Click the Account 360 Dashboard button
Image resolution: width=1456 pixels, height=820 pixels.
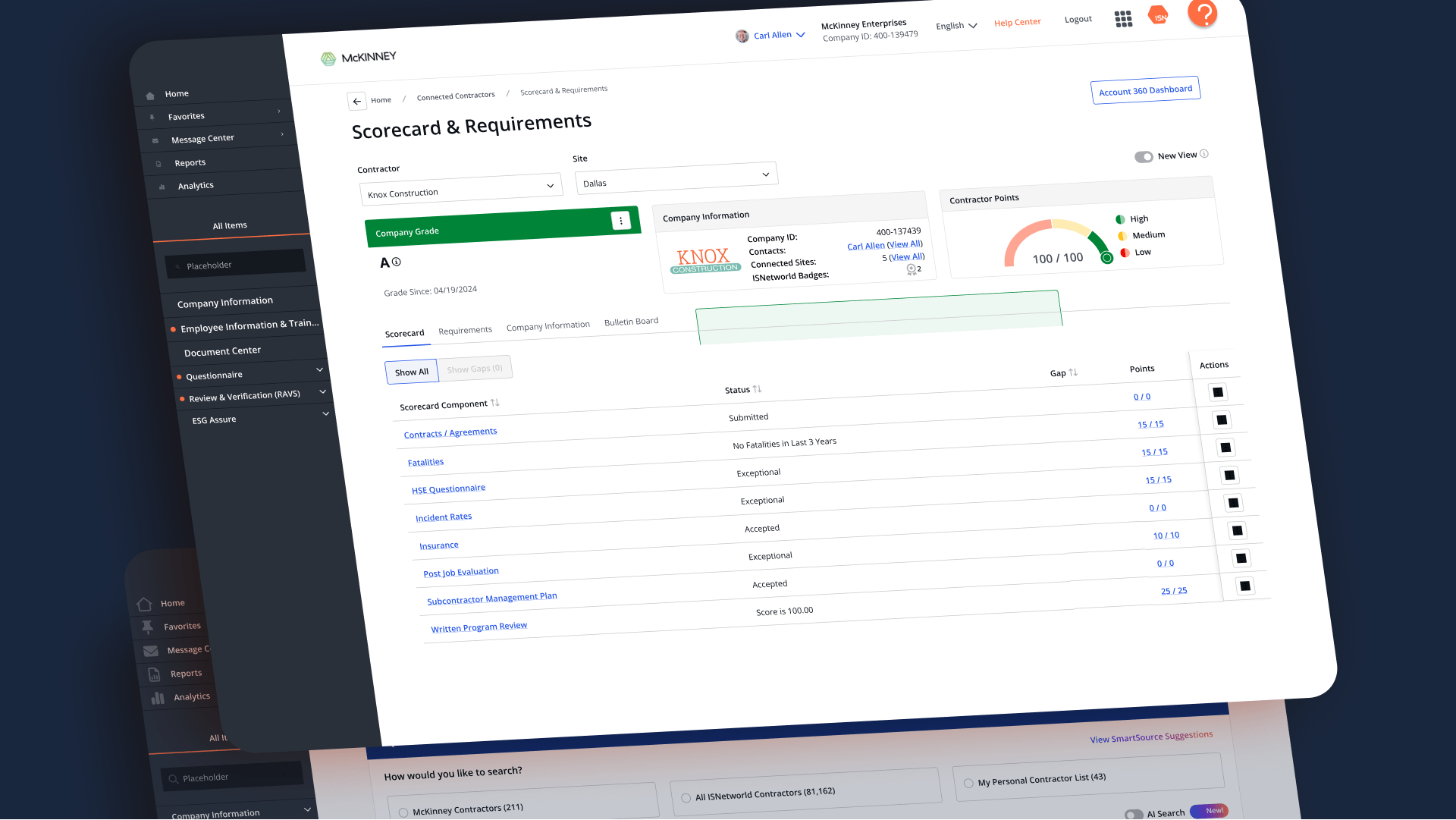[x=1145, y=90]
